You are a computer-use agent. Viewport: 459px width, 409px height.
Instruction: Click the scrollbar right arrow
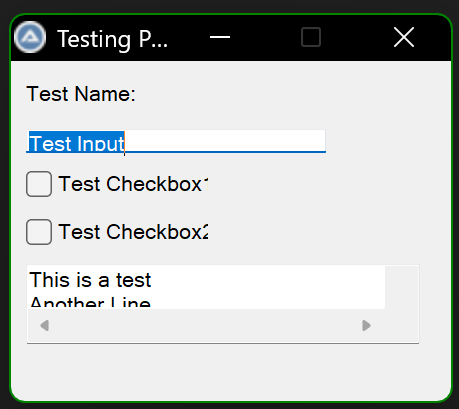tap(366, 326)
